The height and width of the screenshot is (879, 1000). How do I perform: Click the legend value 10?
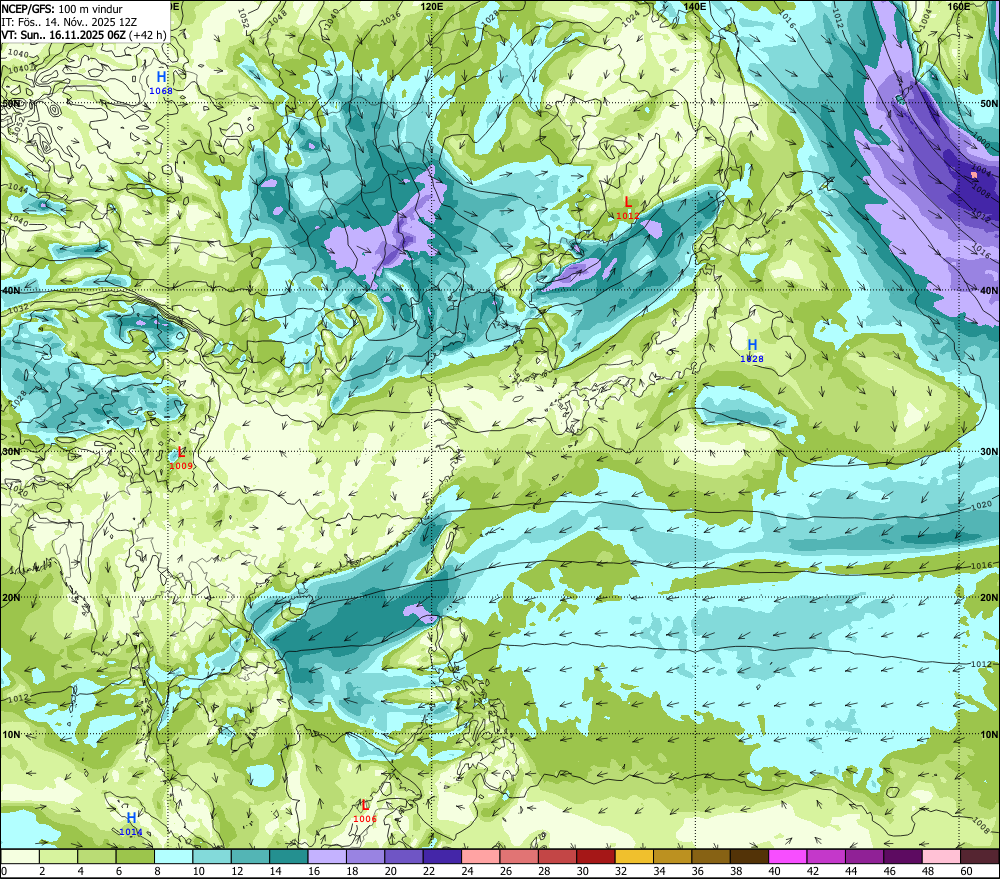(x=198, y=871)
